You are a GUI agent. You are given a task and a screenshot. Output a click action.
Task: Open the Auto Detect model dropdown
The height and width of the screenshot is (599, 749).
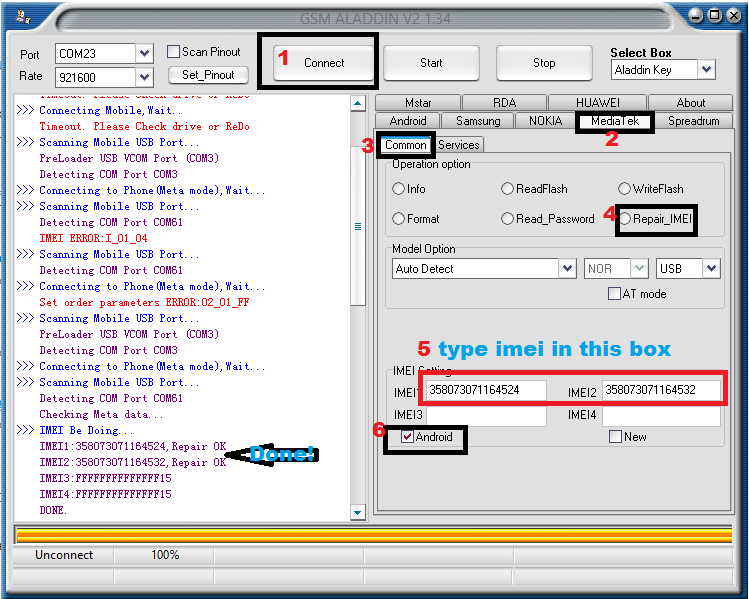tap(567, 268)
